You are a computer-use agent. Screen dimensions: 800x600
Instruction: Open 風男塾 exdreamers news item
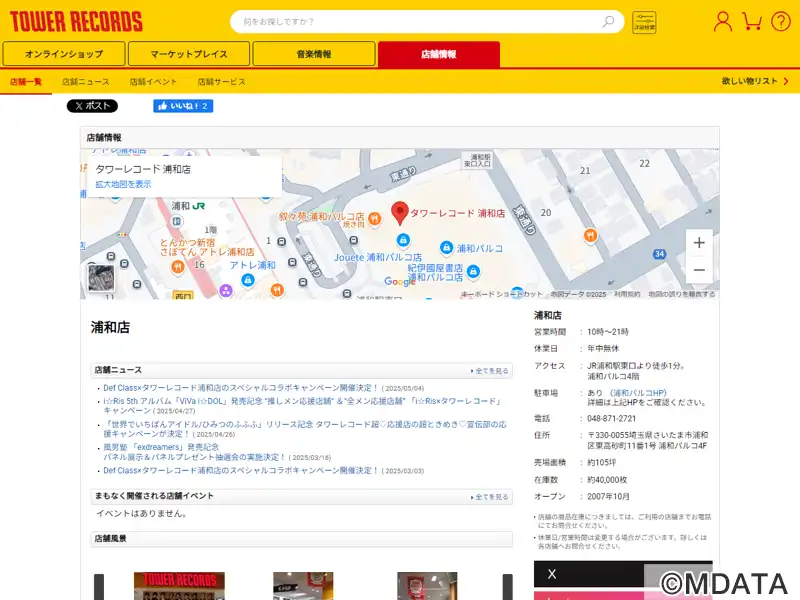(x=194, y=452)
